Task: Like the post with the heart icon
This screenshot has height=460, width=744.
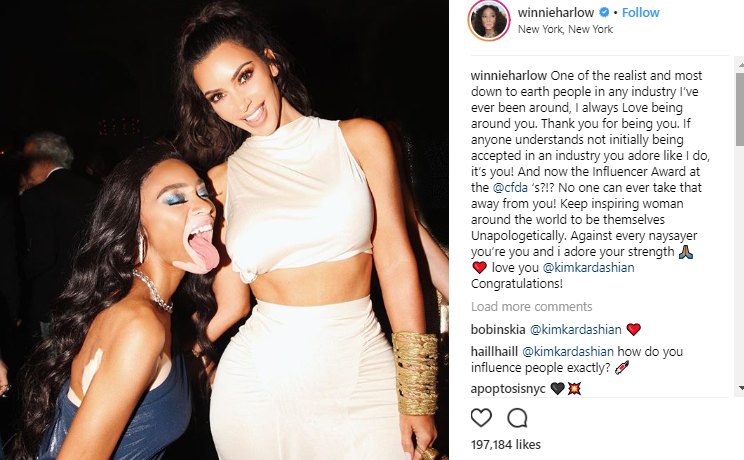Action: tap(481, 418)
